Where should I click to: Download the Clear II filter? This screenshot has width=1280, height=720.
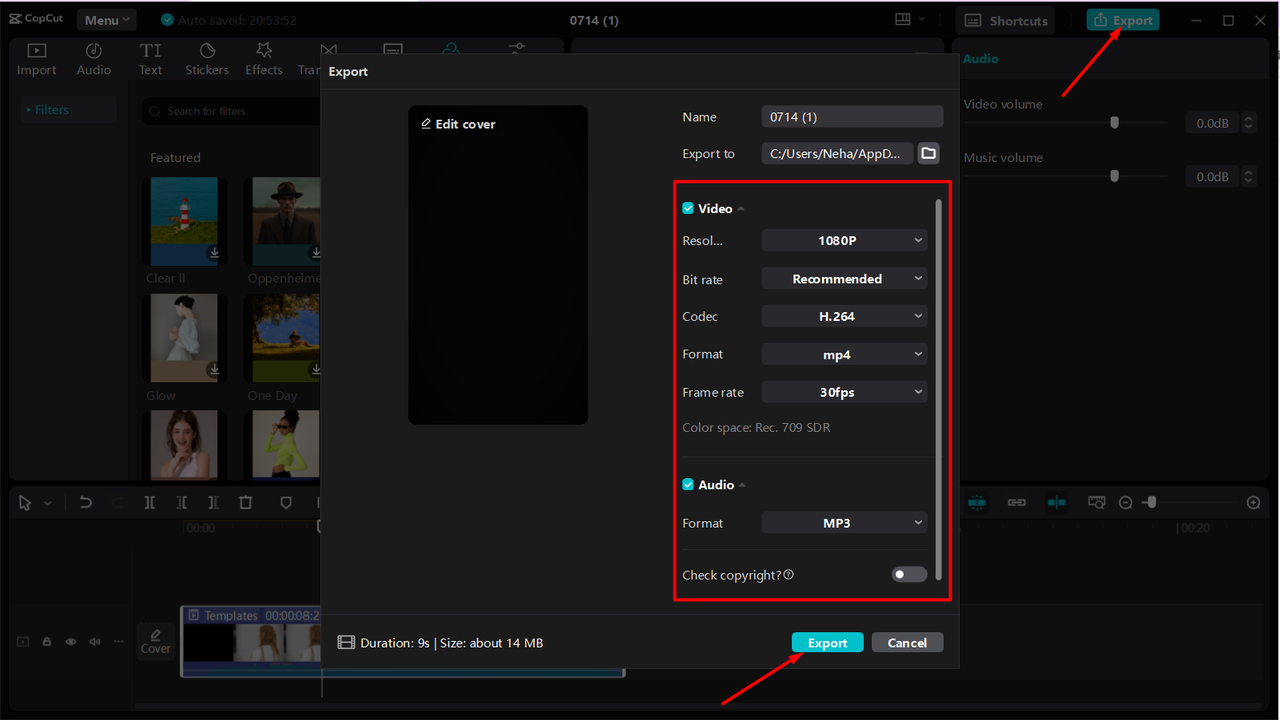tap(213, 254)
